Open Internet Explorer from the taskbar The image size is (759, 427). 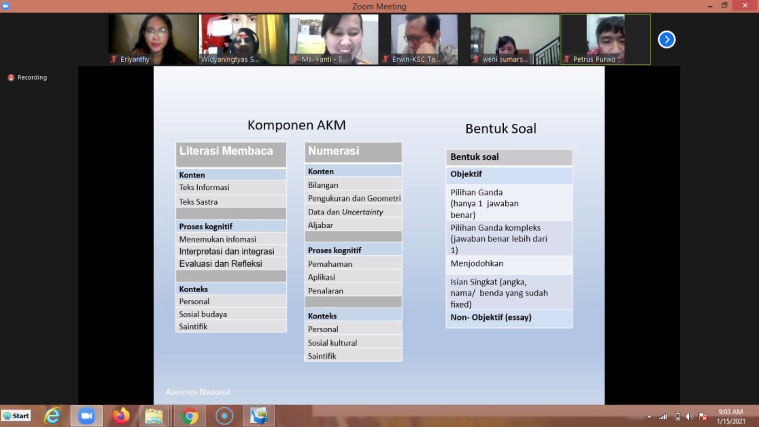coord(52,415)
